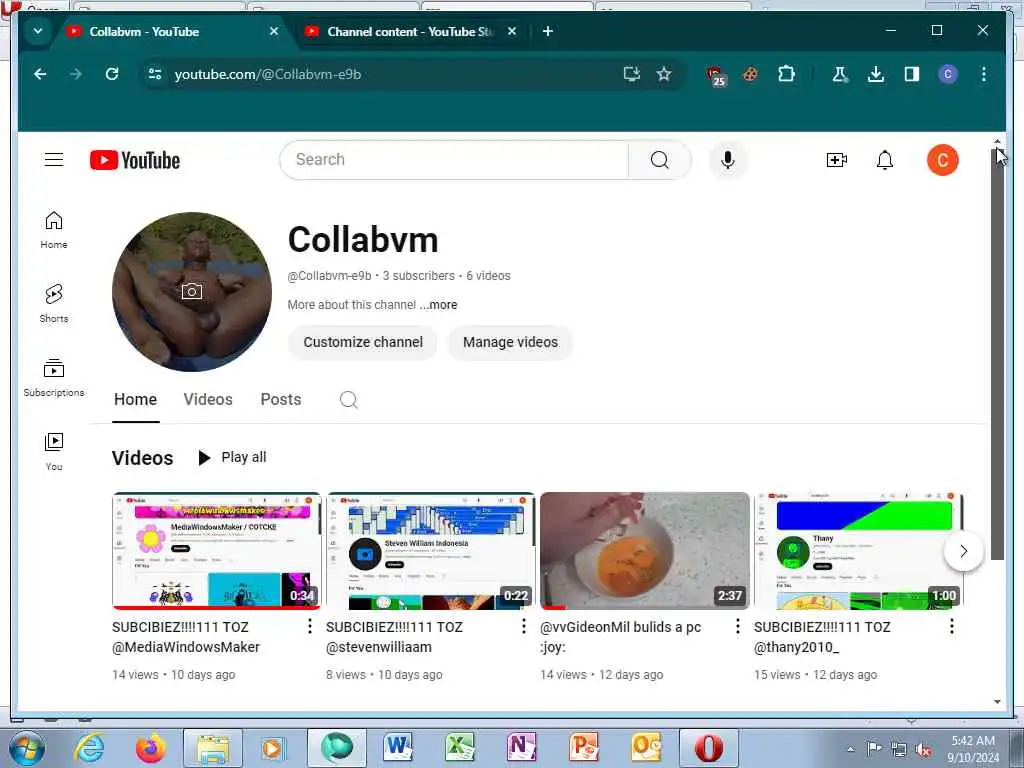1024x768 pixels.
Task: Open the browser downloads icon
Action: coord(876,74)
